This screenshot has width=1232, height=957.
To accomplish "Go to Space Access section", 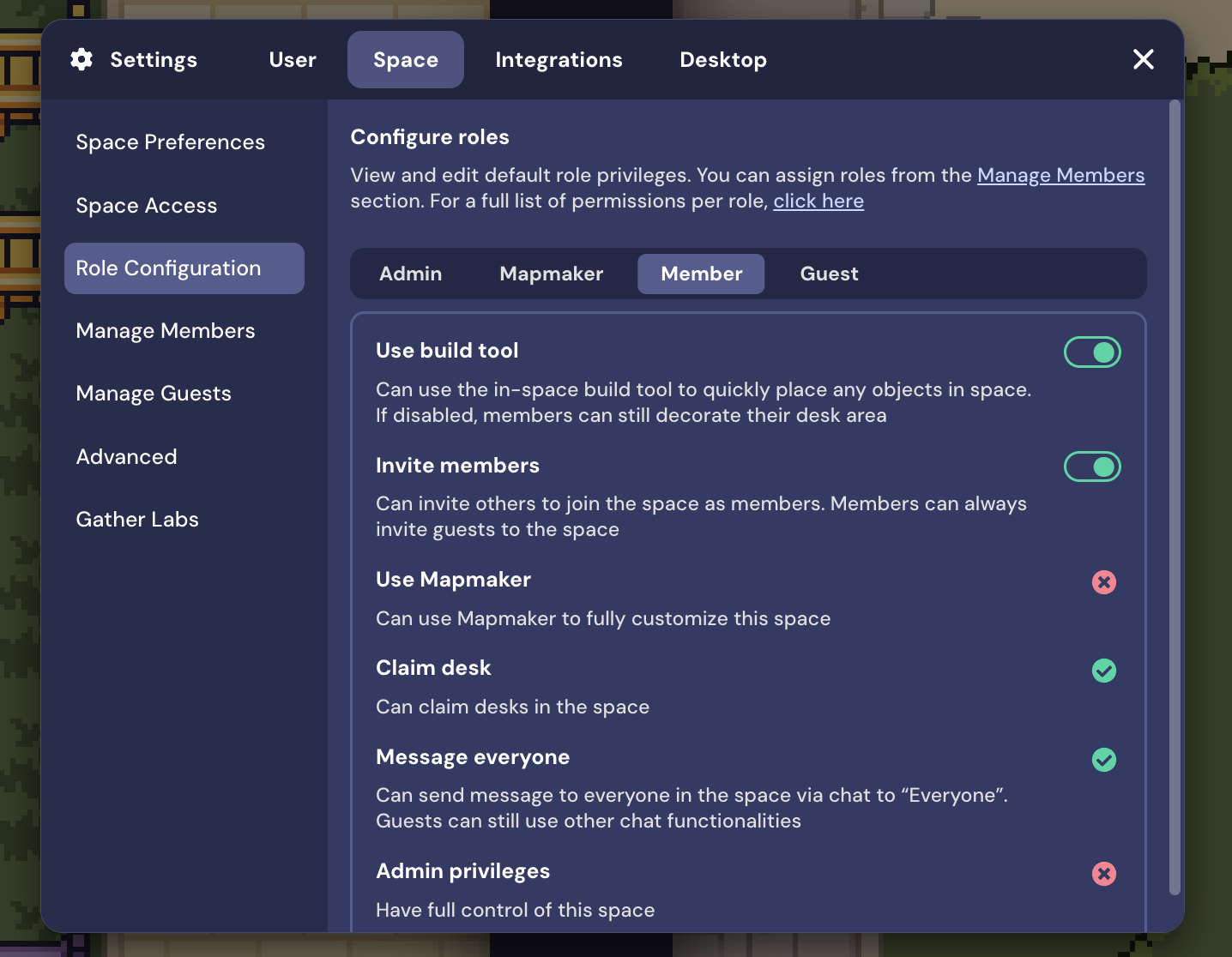I will 147,206.
